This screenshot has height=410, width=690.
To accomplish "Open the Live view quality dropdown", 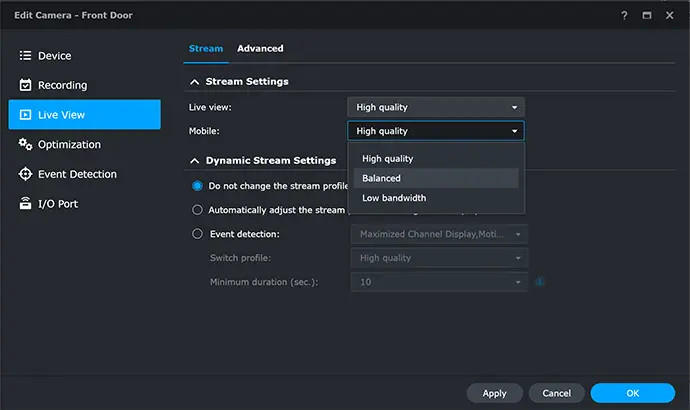I will coord(435,107).
